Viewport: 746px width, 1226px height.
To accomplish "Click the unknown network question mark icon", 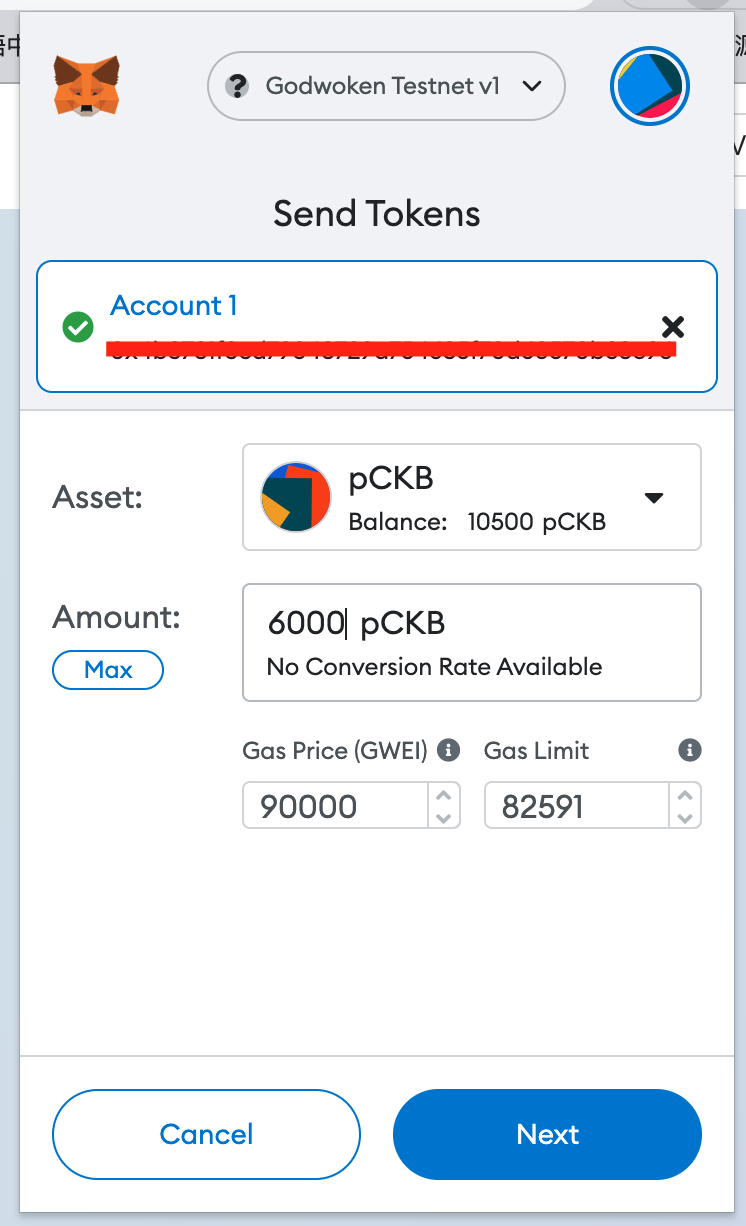I will coord(237,86).
